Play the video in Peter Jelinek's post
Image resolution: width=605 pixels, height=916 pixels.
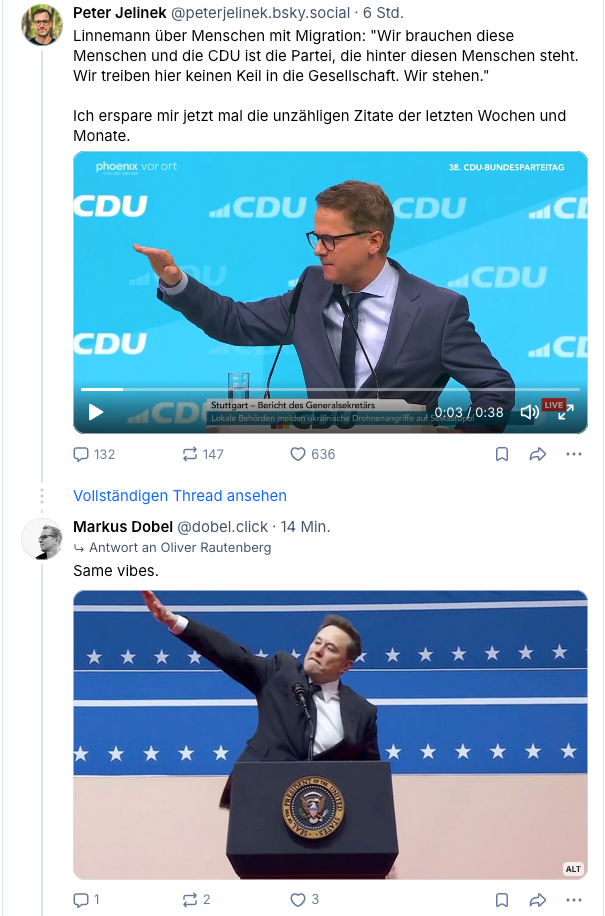point(96,411)
